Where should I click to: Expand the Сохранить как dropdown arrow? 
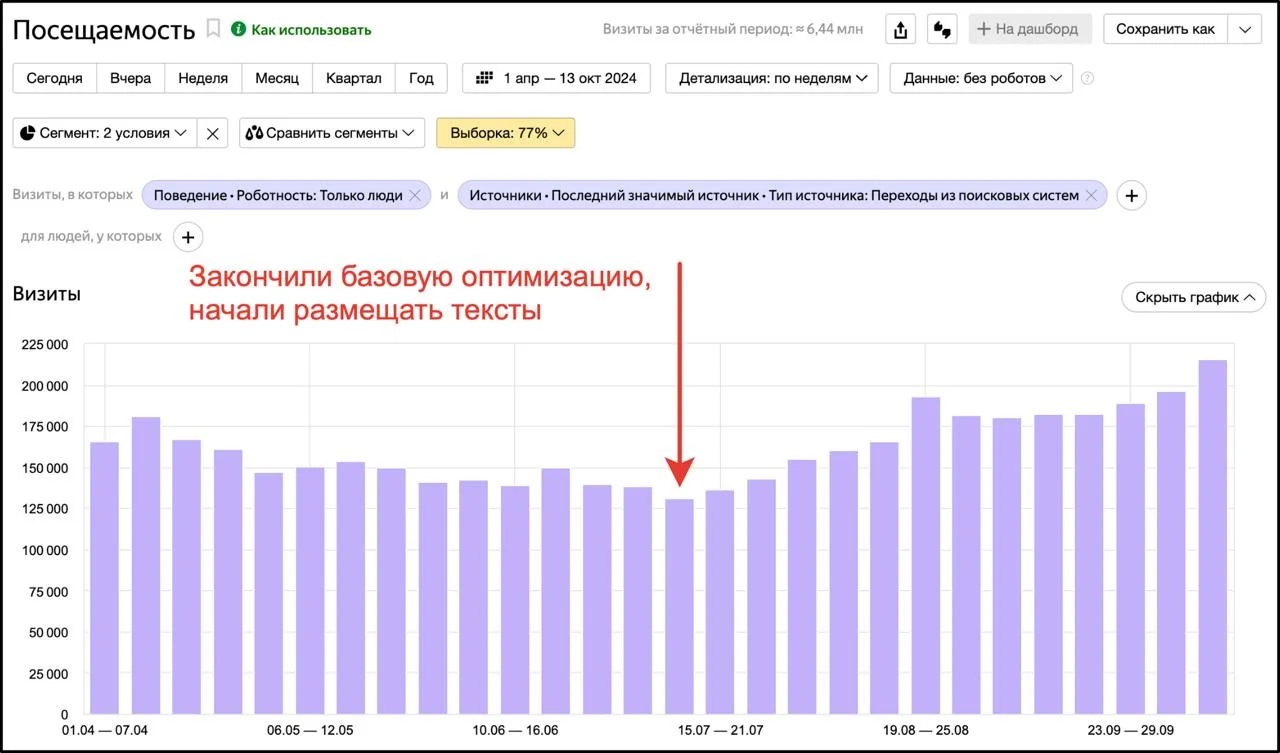(1245, 29)
